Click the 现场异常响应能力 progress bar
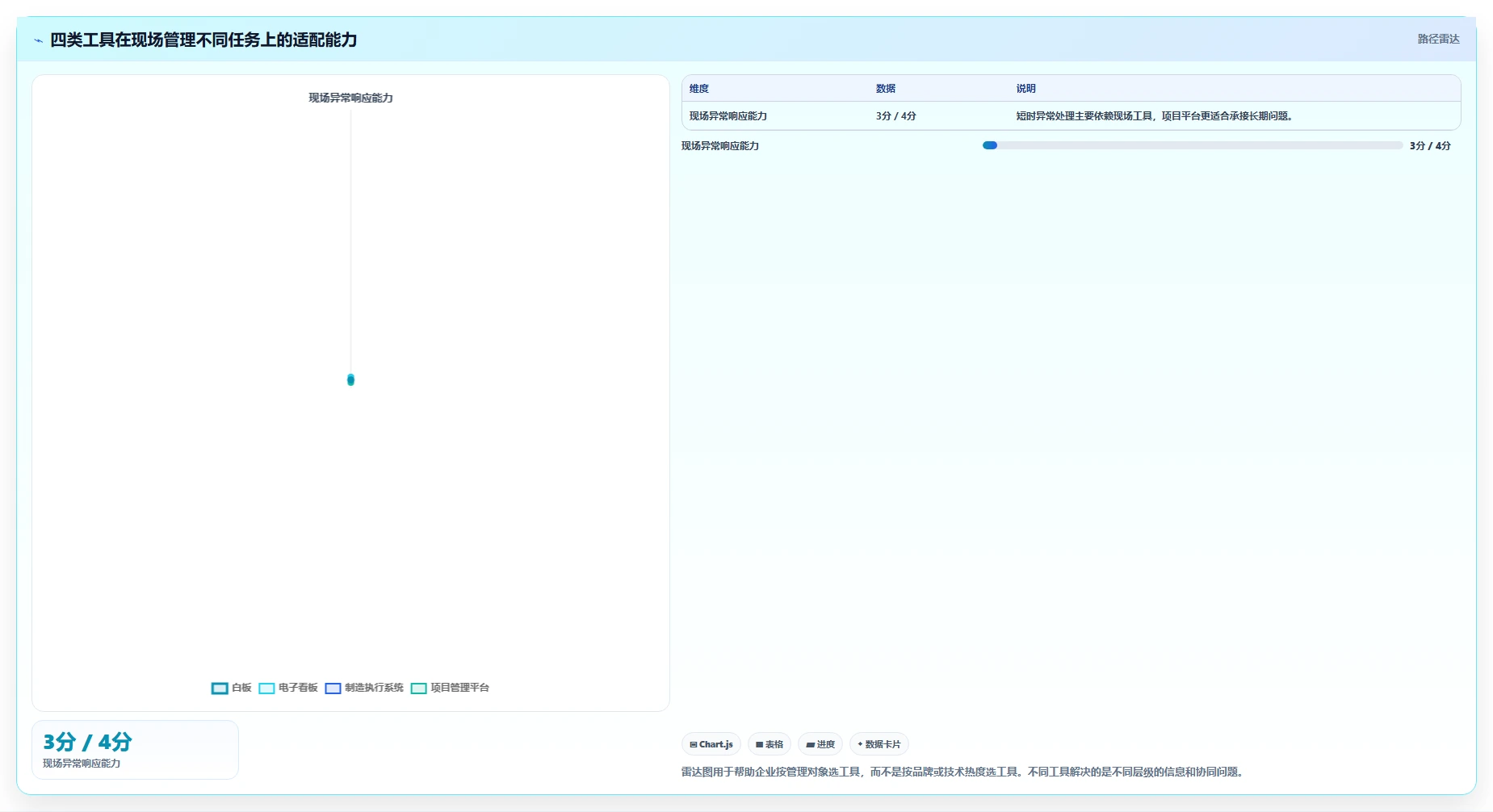Image resolution: width=1493 pixels, height=812 pixels. click(x=1192, y=145)
